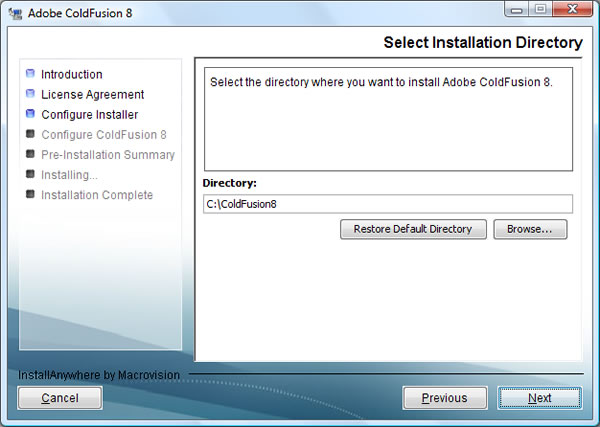
Task: Open the Browse... directory chooser
Action: 530,229
